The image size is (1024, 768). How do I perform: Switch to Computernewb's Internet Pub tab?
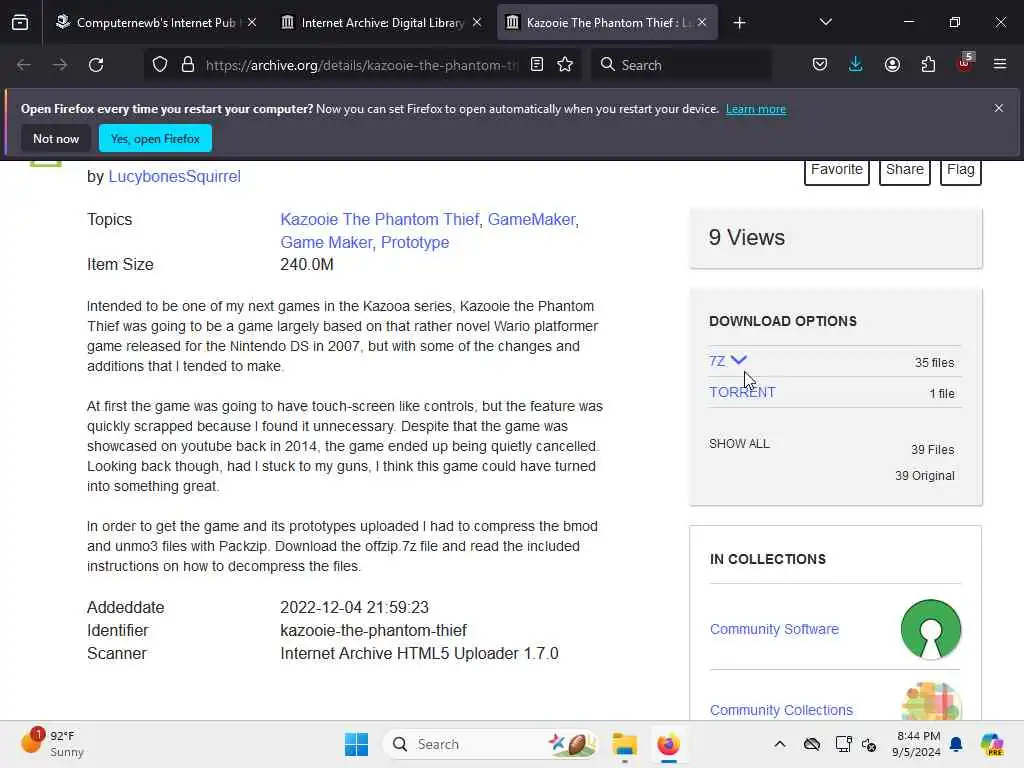pyautogui.click(x=157, y=23)
